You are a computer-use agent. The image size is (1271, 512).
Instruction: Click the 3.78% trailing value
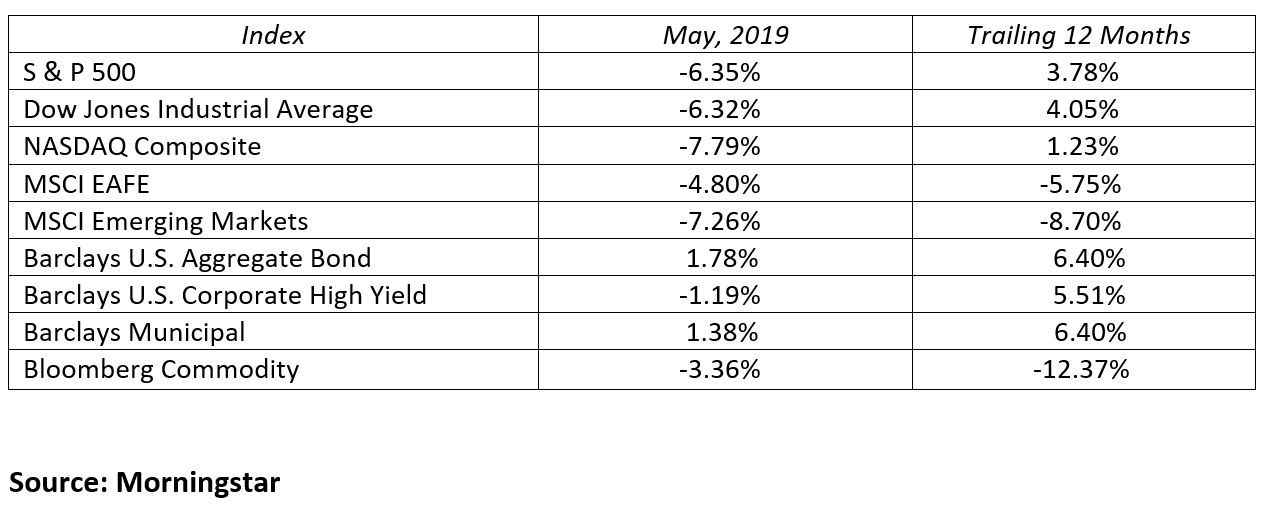pyautogui.click(x=1082, y=72)
